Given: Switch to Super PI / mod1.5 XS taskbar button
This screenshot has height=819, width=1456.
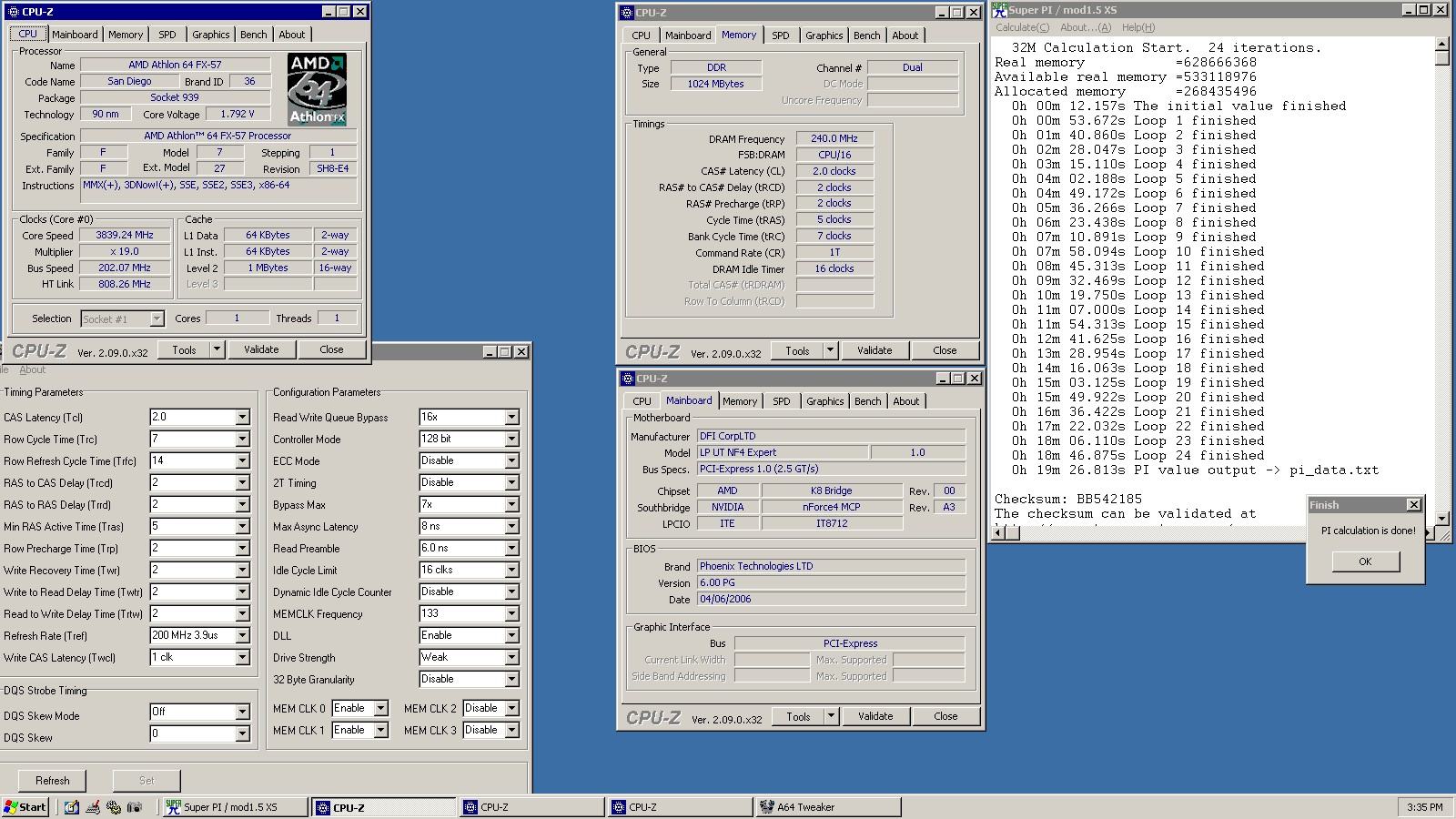Looking at the screenshot, I should (x=235, y=807).
